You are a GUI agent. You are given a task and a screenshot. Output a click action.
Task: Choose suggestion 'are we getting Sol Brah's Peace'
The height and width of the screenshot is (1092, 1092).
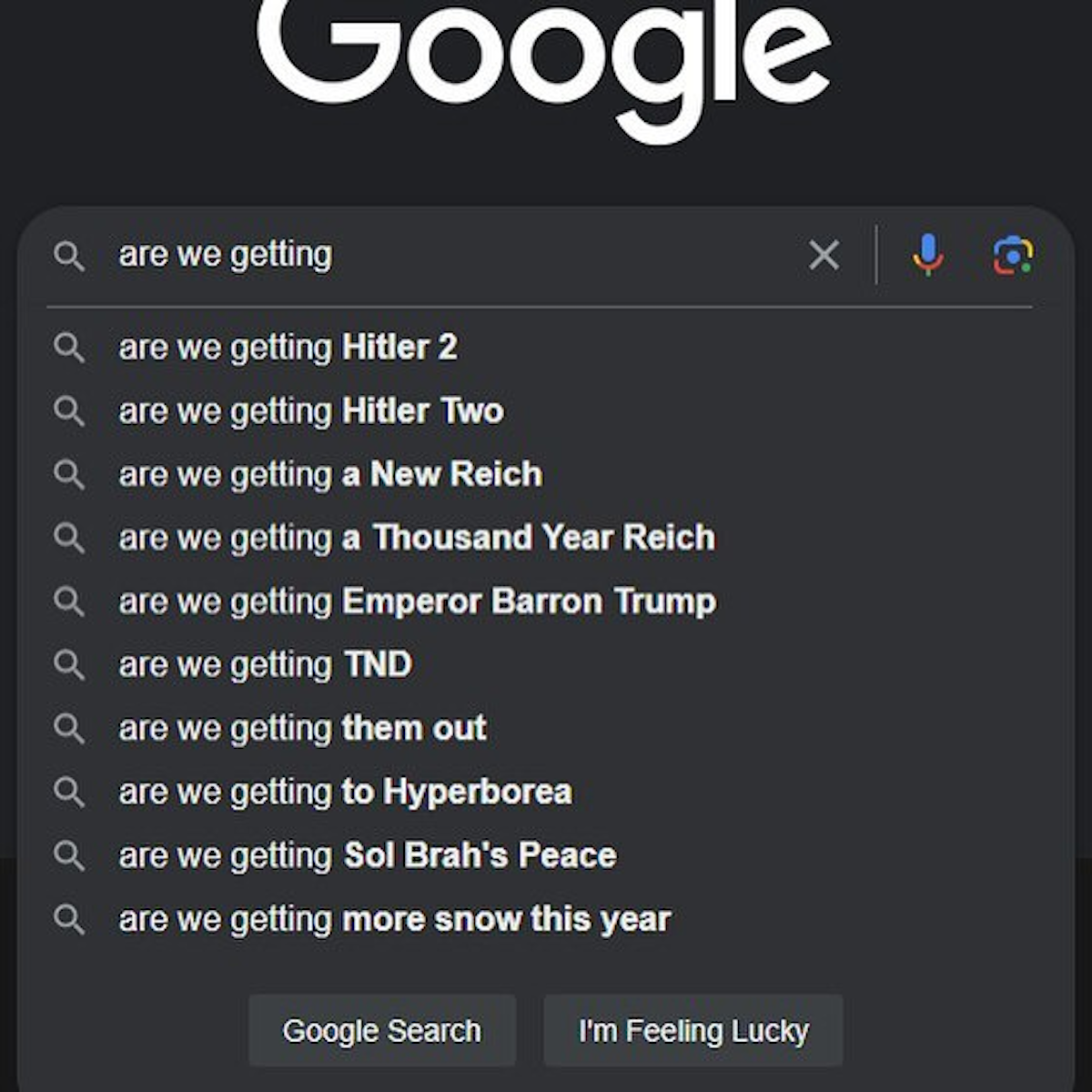(x=367, y=855)
